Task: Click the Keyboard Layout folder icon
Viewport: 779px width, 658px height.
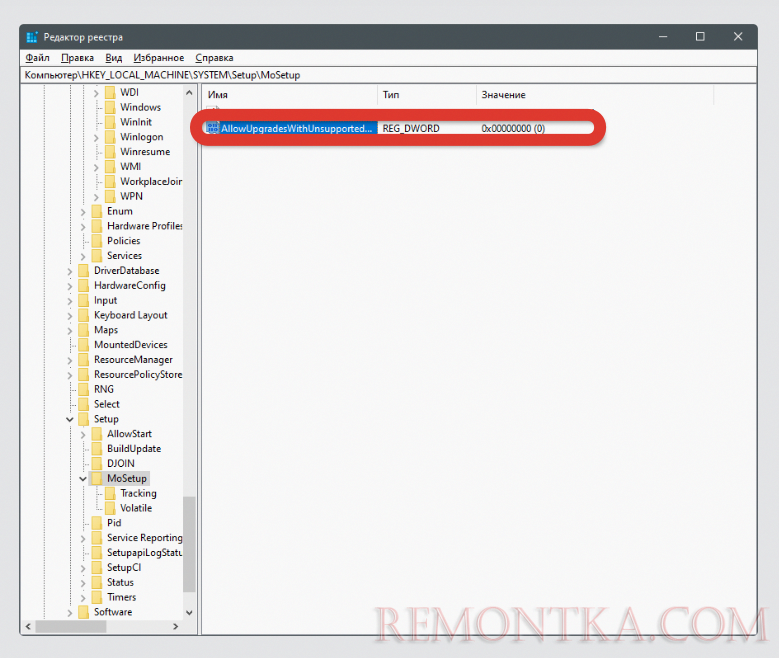Action: pyautogui.click(x=84, y=315)
